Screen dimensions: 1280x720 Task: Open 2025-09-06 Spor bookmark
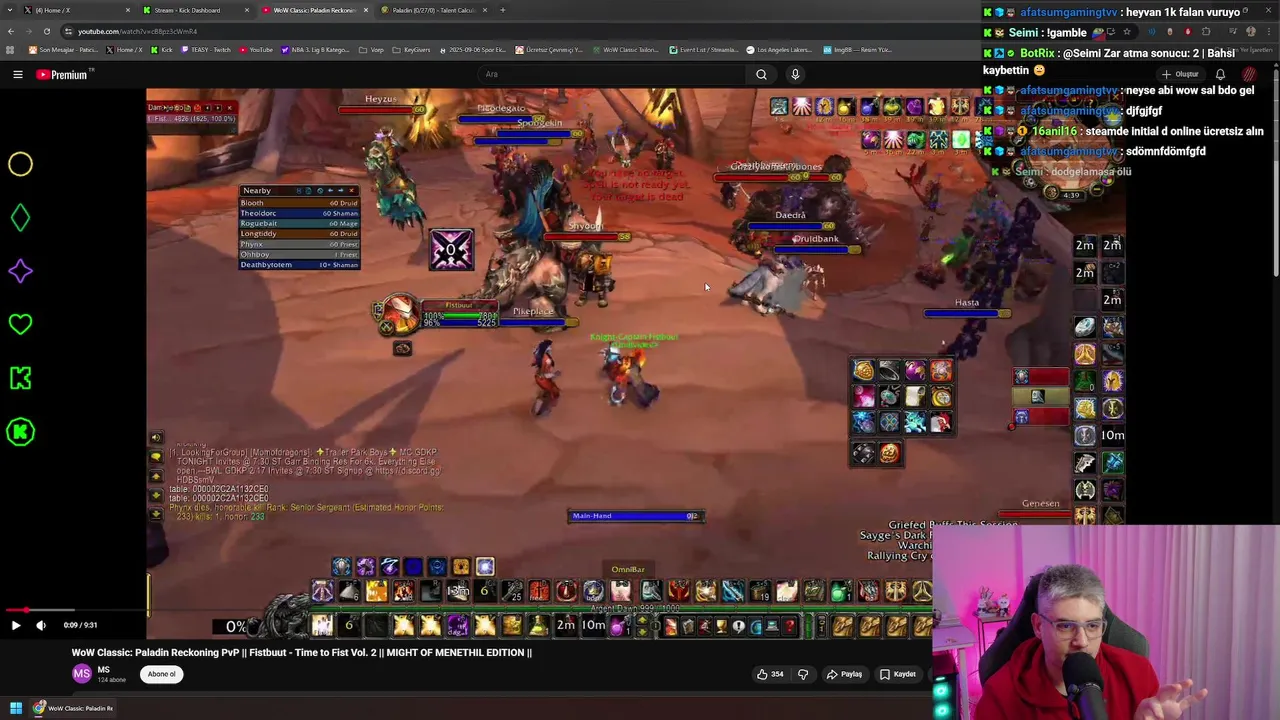pyautogui.click(x=473, y=49)
